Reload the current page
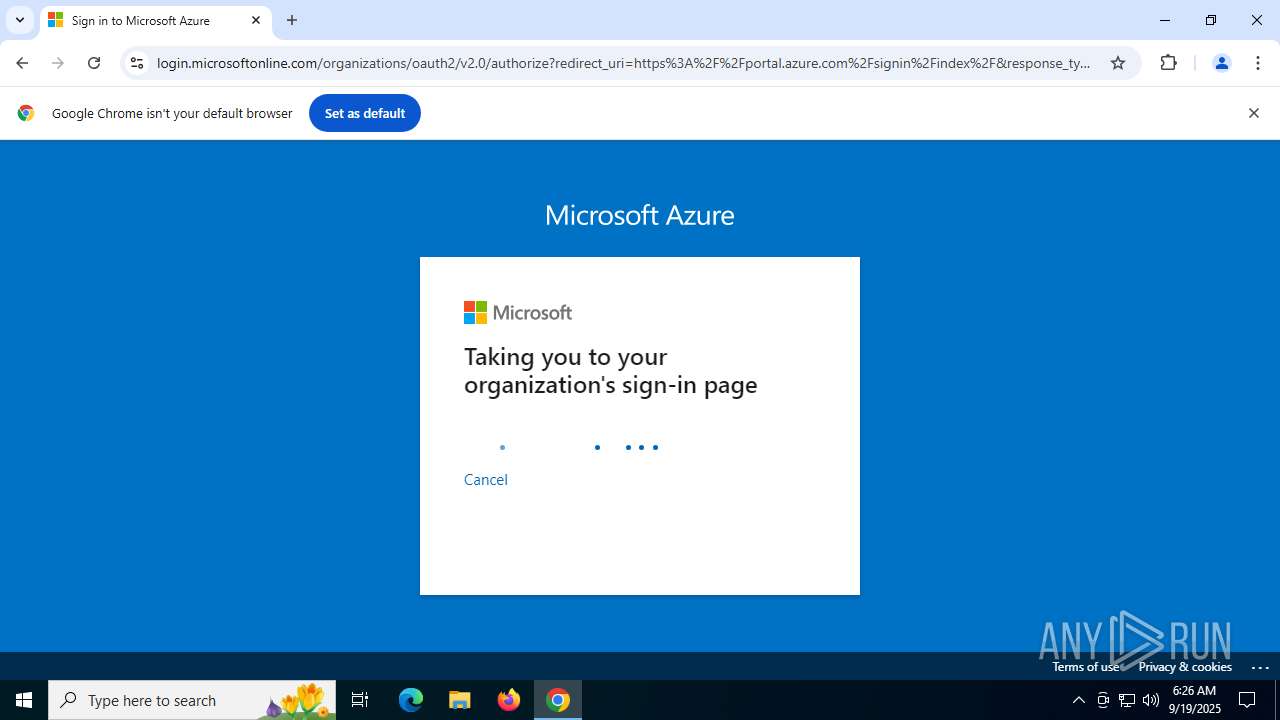1280x720 pixels. [94, 63]
